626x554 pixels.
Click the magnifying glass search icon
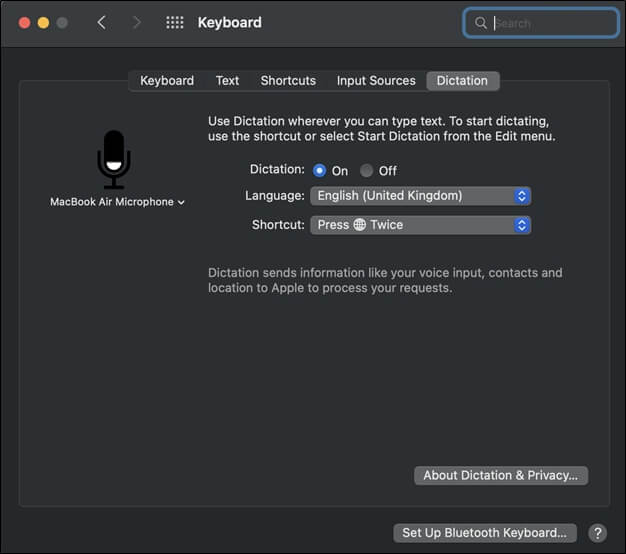click(481, 23)
